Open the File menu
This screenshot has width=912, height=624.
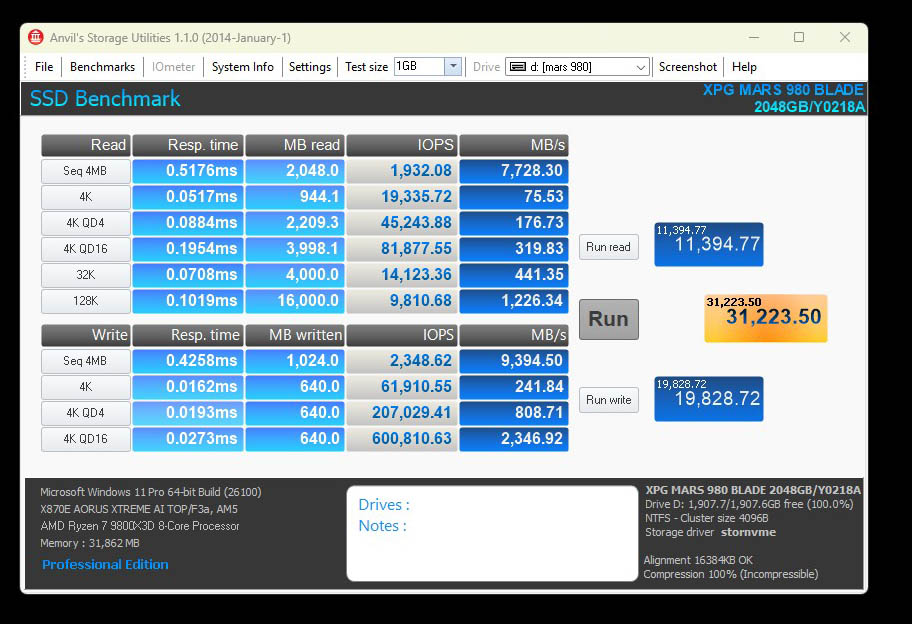coord(44,67)
